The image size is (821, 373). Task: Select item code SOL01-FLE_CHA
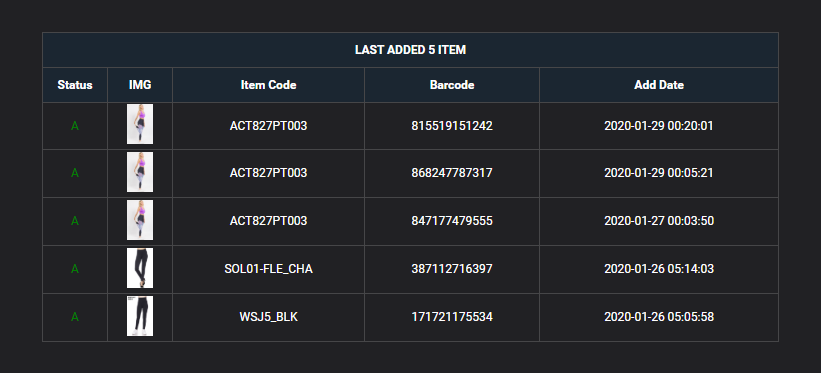point(269,269)
